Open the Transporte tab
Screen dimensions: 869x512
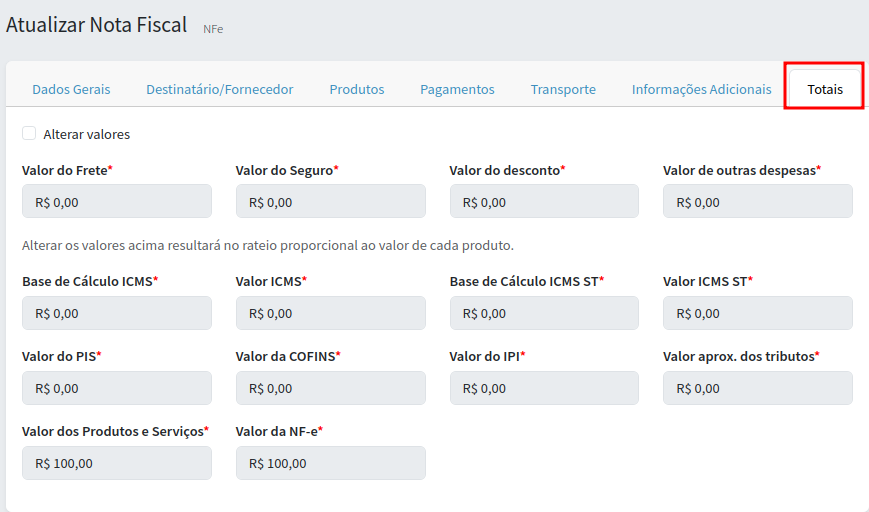563,89
